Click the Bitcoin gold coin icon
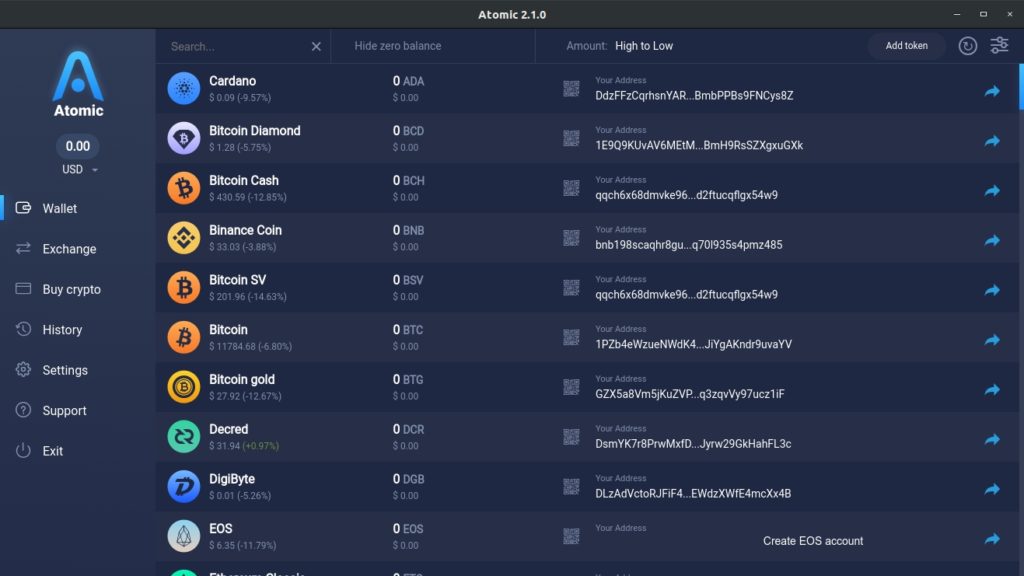 [184, 387]
